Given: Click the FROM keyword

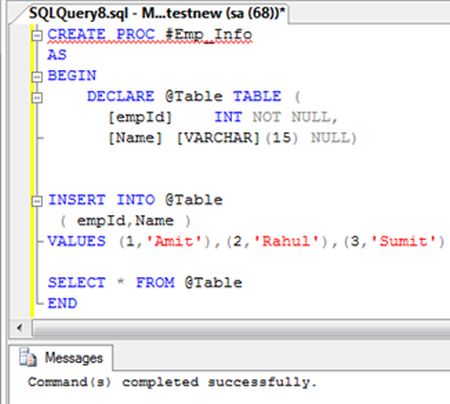Looking at the screenshot, I should (155, 283).
